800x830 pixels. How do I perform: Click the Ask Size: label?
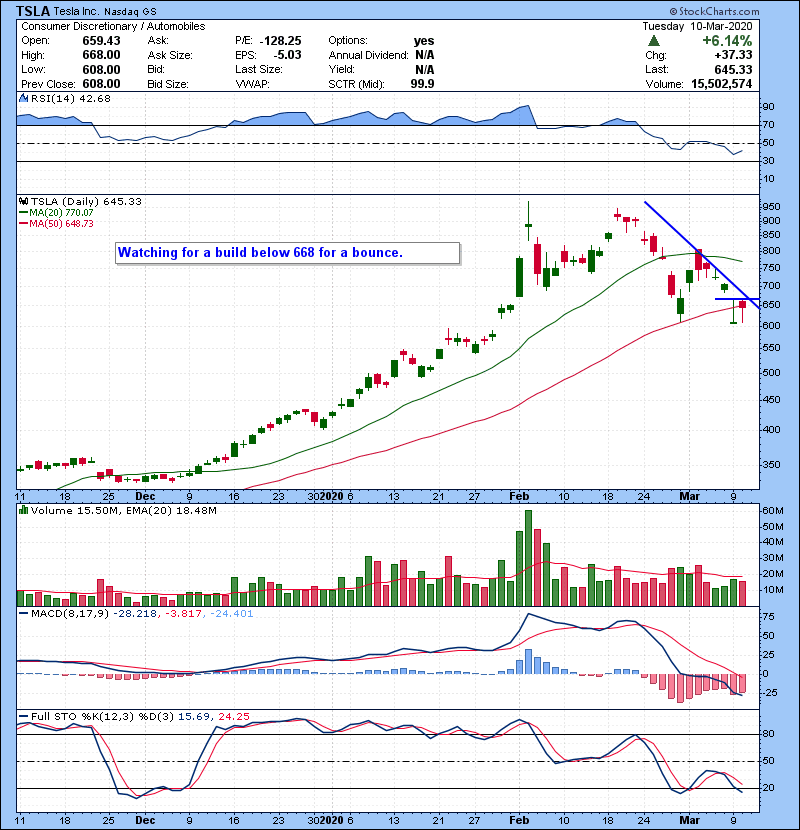(170, 55)
